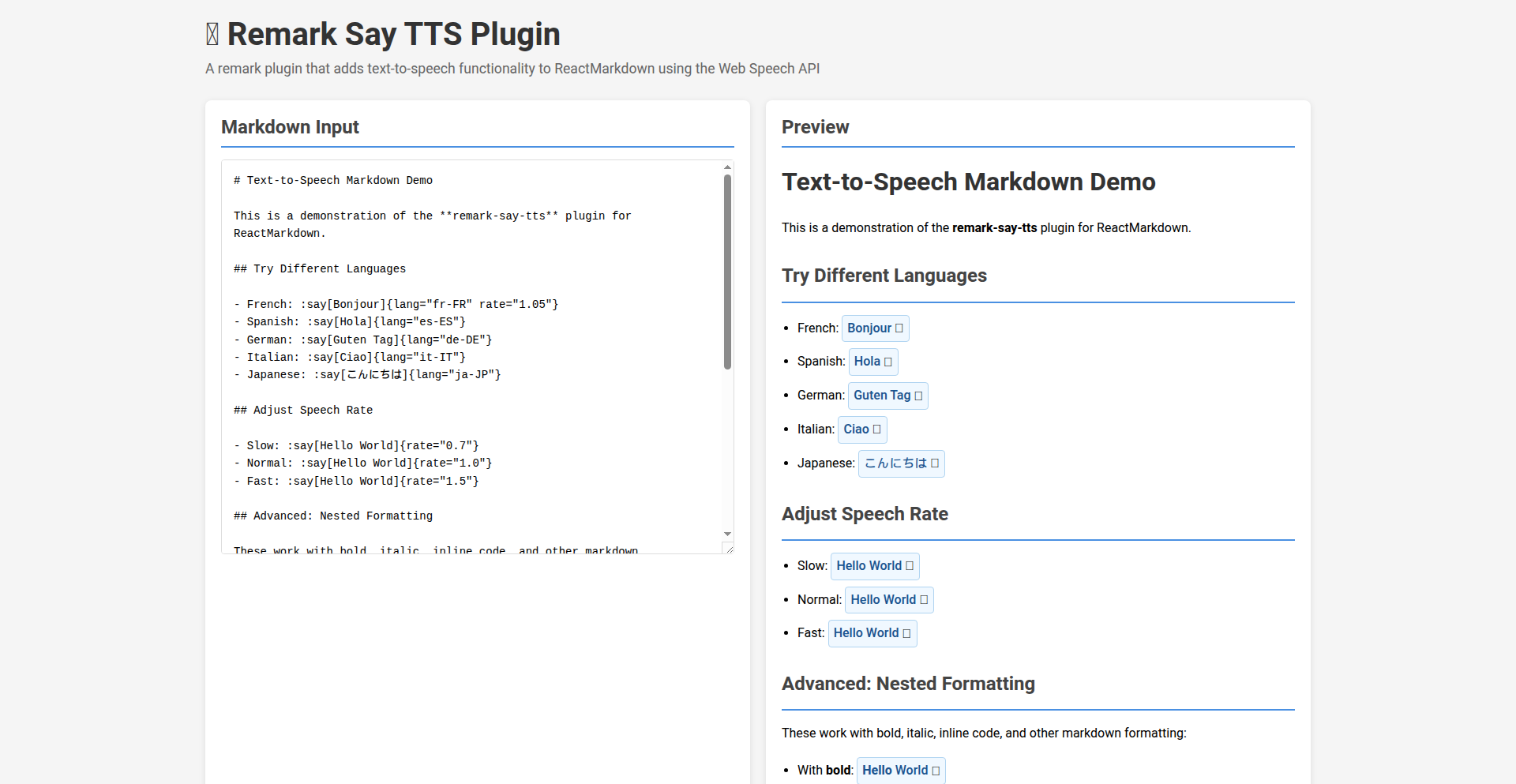Click the speaker icon beside Bonjour
1516x784 pixels.
899,328
